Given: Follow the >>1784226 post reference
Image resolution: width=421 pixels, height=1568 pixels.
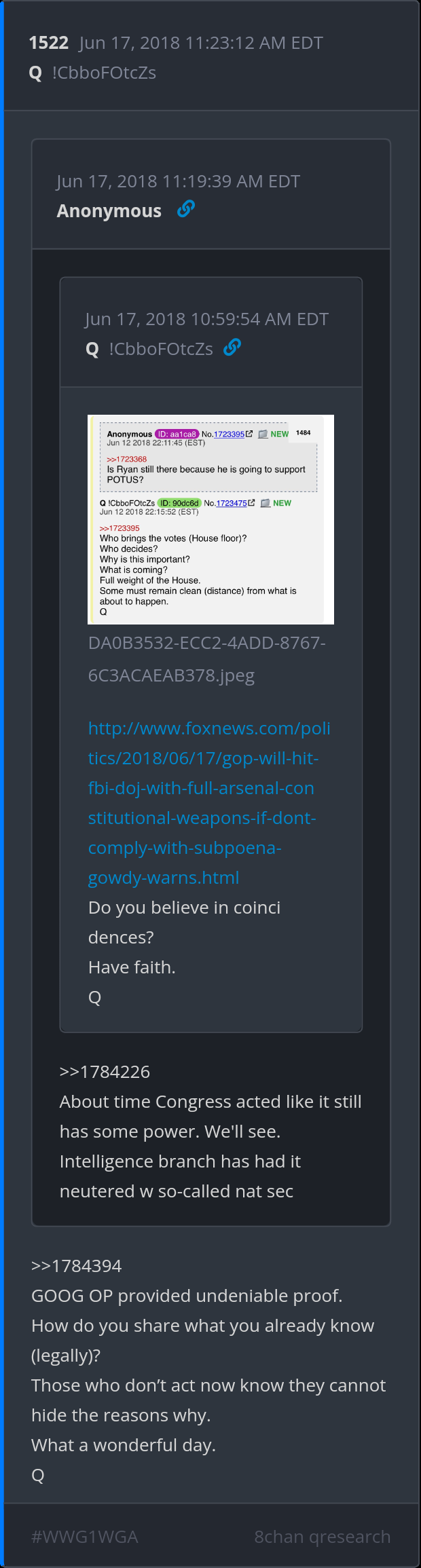Looking at the screenshot, I should (105, 1072).
